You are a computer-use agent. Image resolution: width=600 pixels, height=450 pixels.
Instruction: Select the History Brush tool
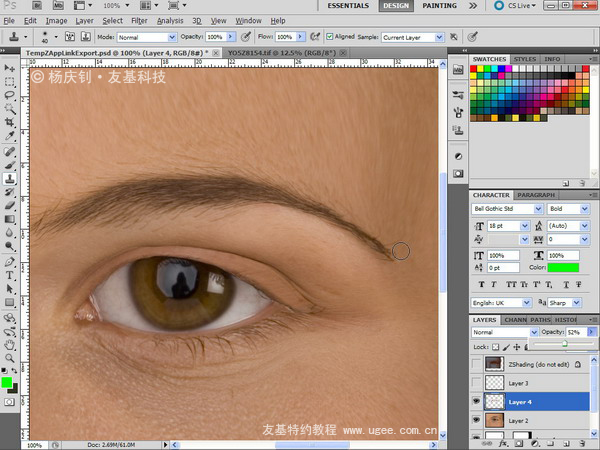point(9,192)
